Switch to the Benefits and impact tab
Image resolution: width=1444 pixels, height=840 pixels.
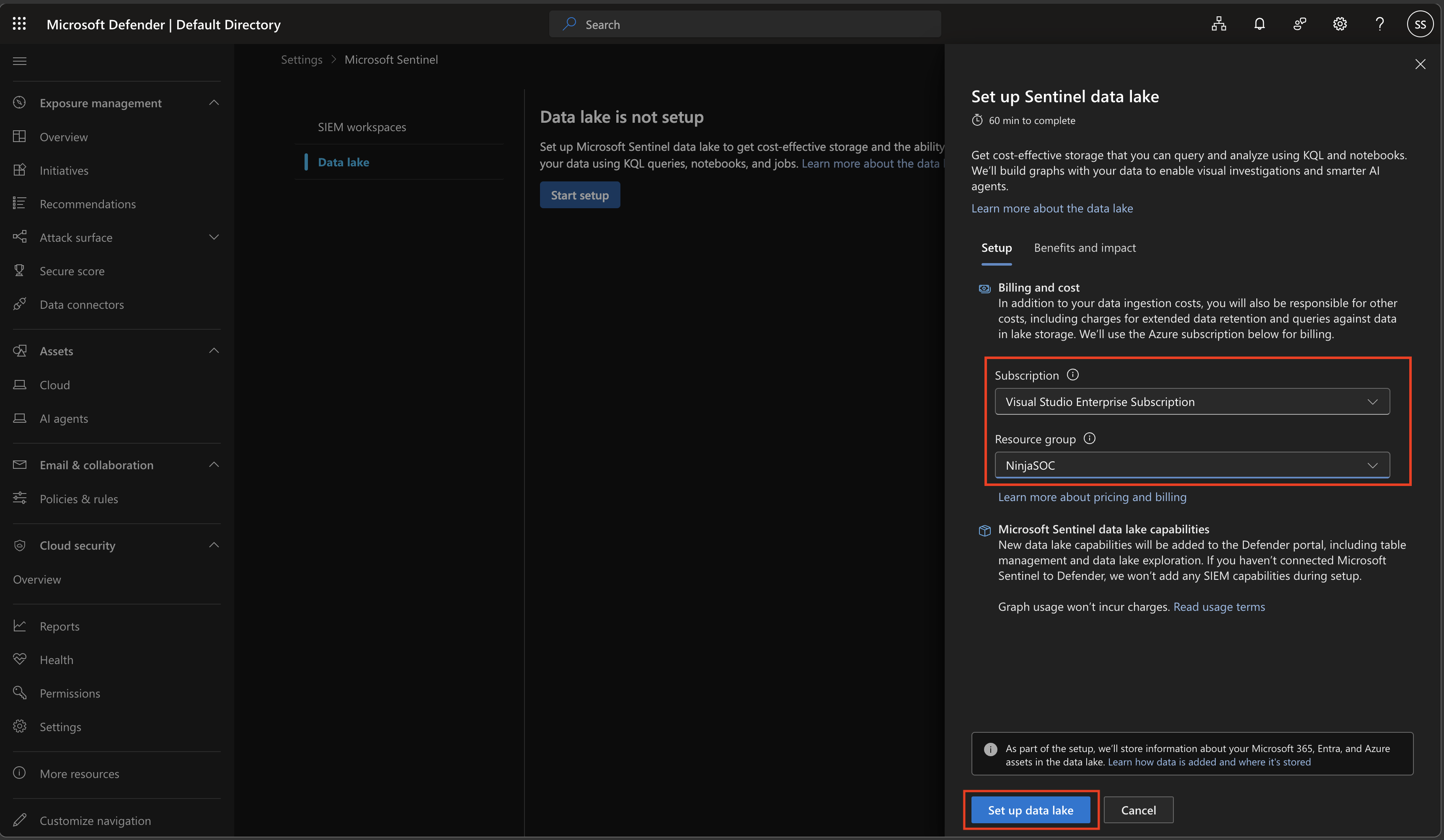coord(1085,248)
